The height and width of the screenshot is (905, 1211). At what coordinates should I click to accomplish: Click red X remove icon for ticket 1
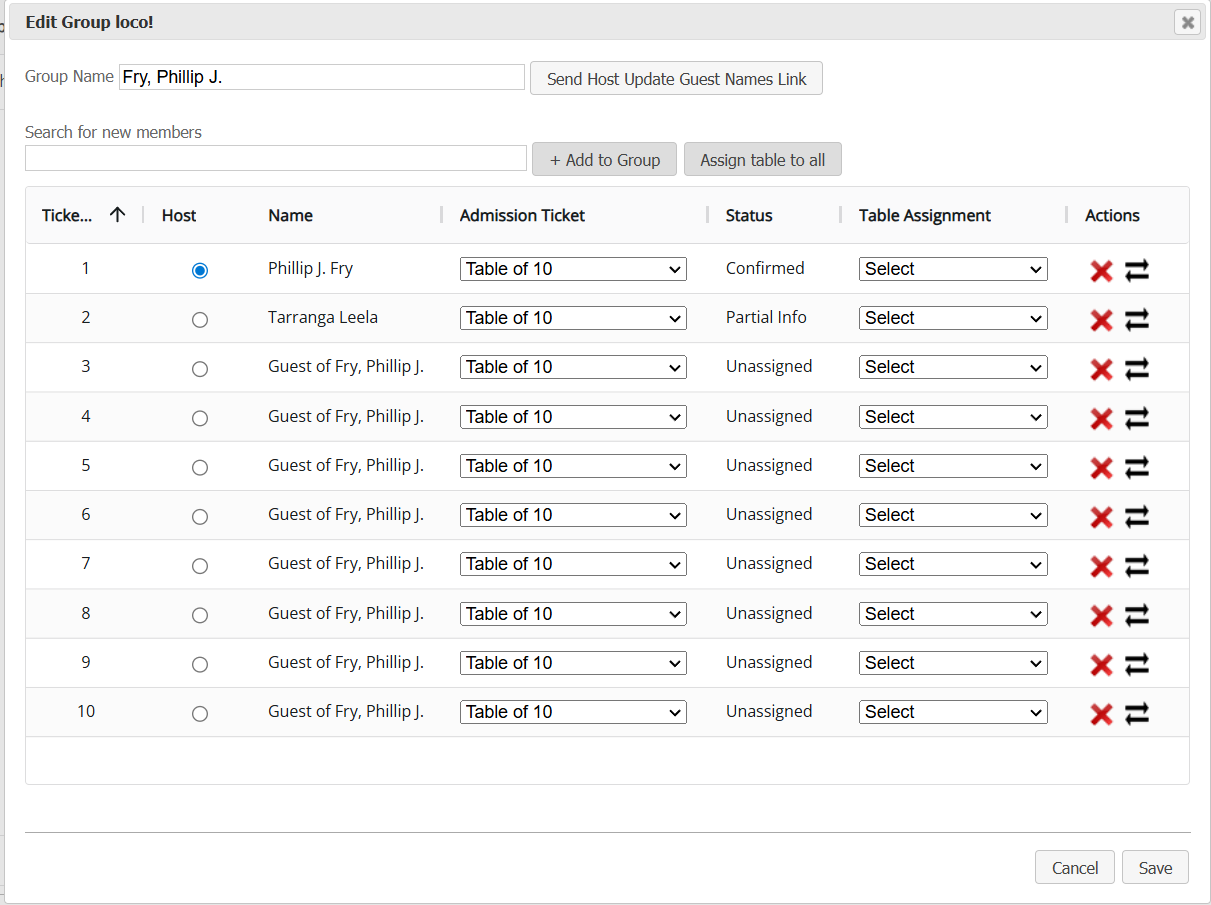tap(1101, 271)
